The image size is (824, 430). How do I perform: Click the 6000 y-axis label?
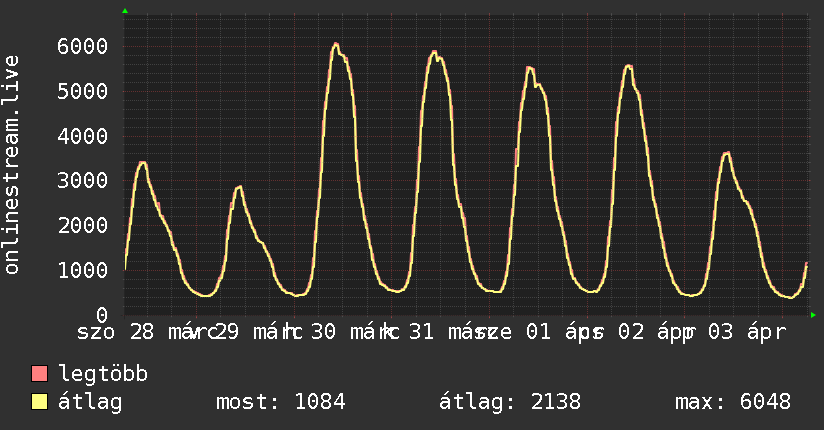[82, 47]
